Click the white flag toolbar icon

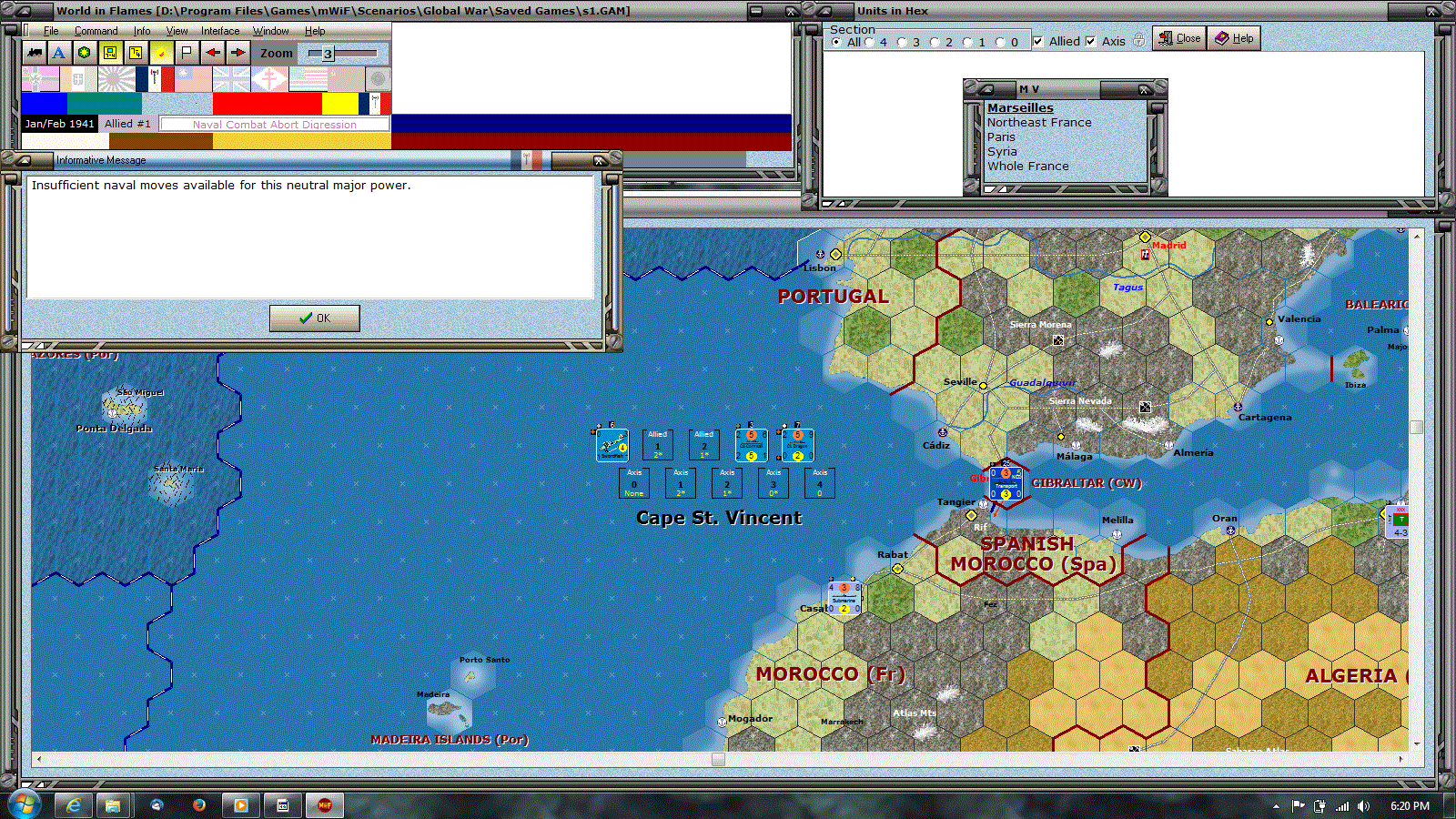click(187, 53)
